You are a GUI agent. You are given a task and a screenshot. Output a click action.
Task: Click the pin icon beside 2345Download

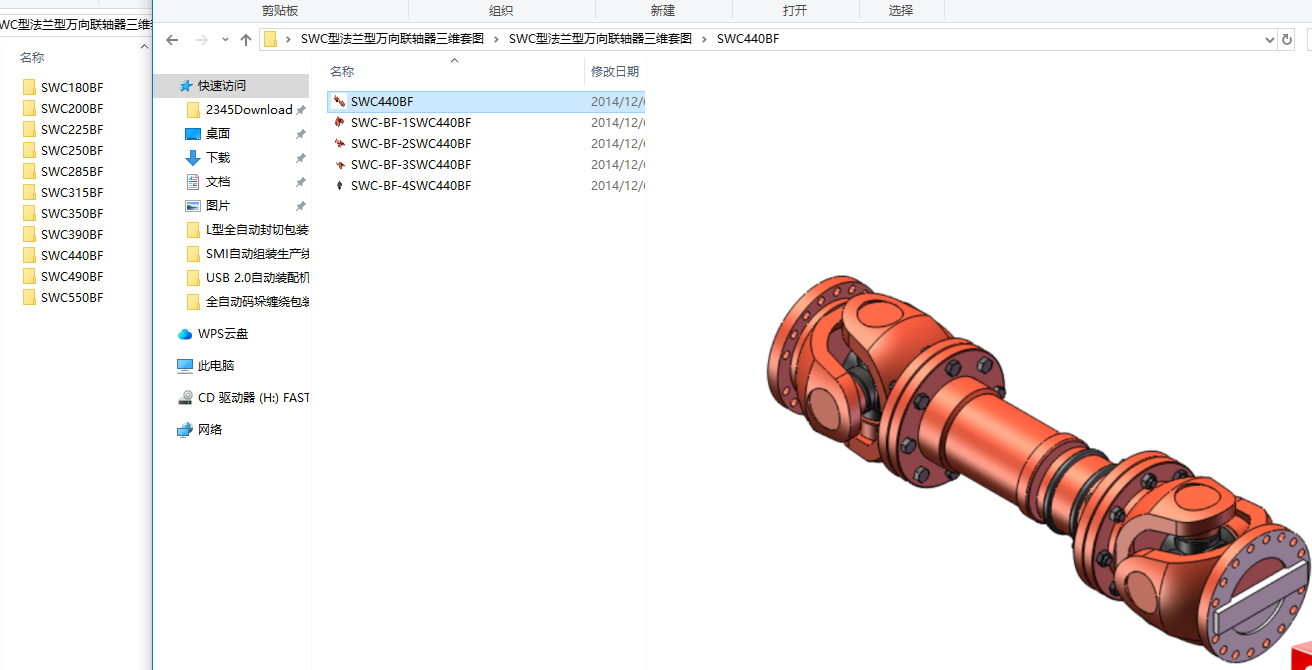(300, 110)
